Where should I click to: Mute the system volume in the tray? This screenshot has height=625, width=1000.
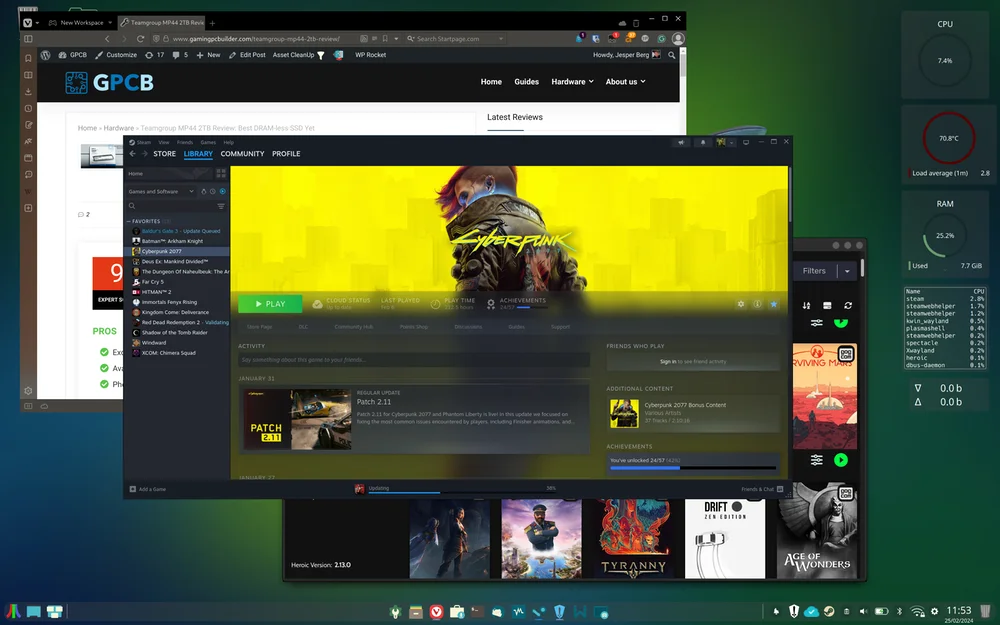862,611
